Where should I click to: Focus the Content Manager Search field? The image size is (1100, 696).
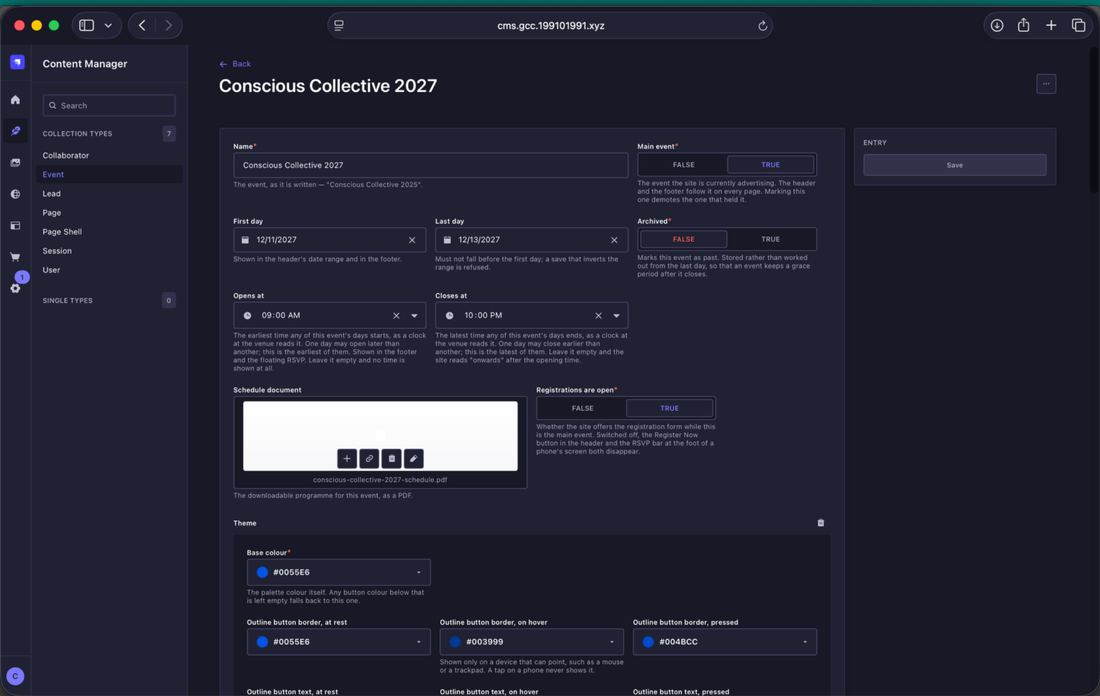(x=109, y=105)
